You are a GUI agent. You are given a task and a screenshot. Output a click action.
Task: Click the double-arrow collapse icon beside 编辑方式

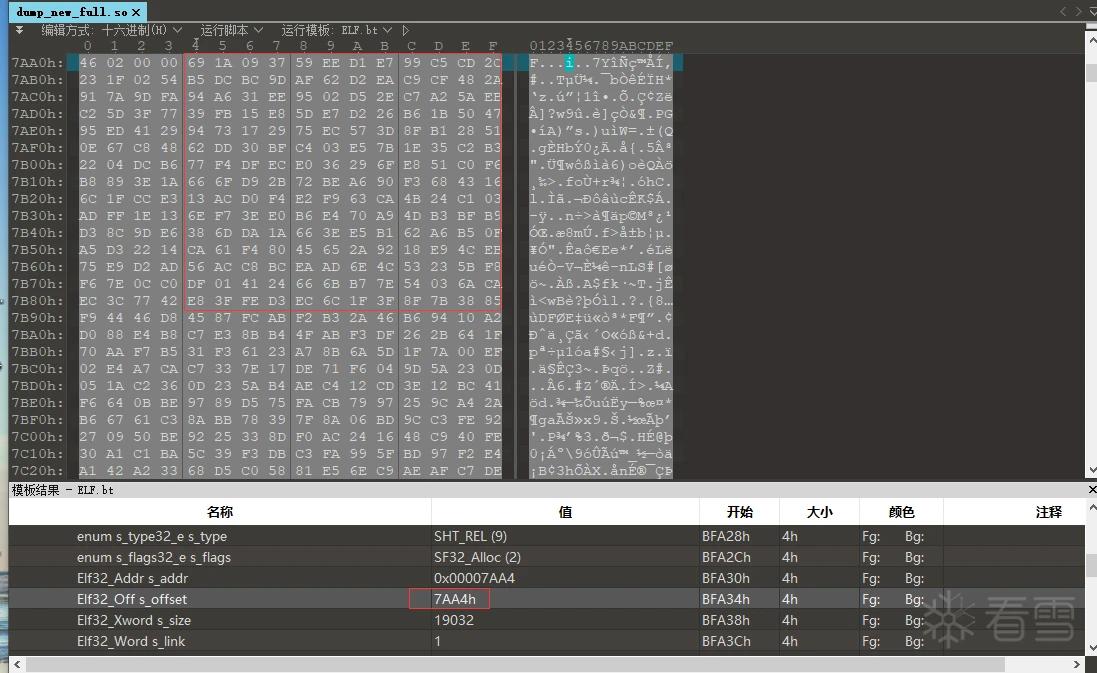20,30
